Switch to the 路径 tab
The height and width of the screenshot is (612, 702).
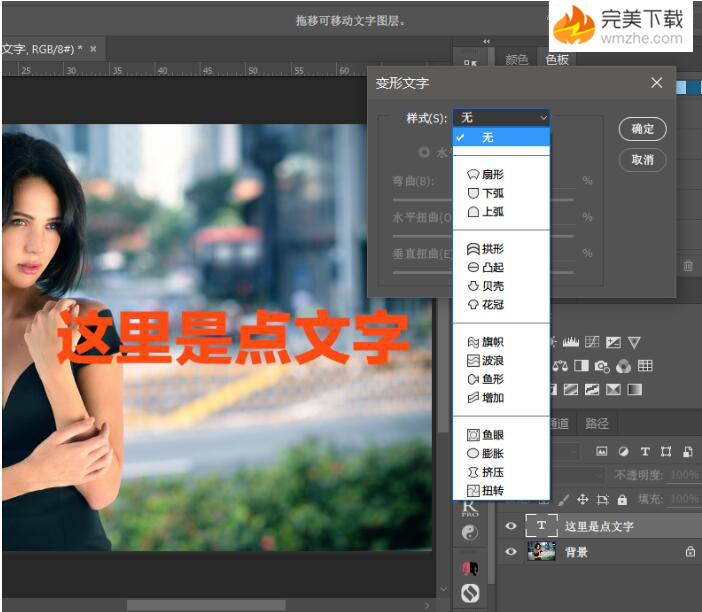click(x=596, y=423)
